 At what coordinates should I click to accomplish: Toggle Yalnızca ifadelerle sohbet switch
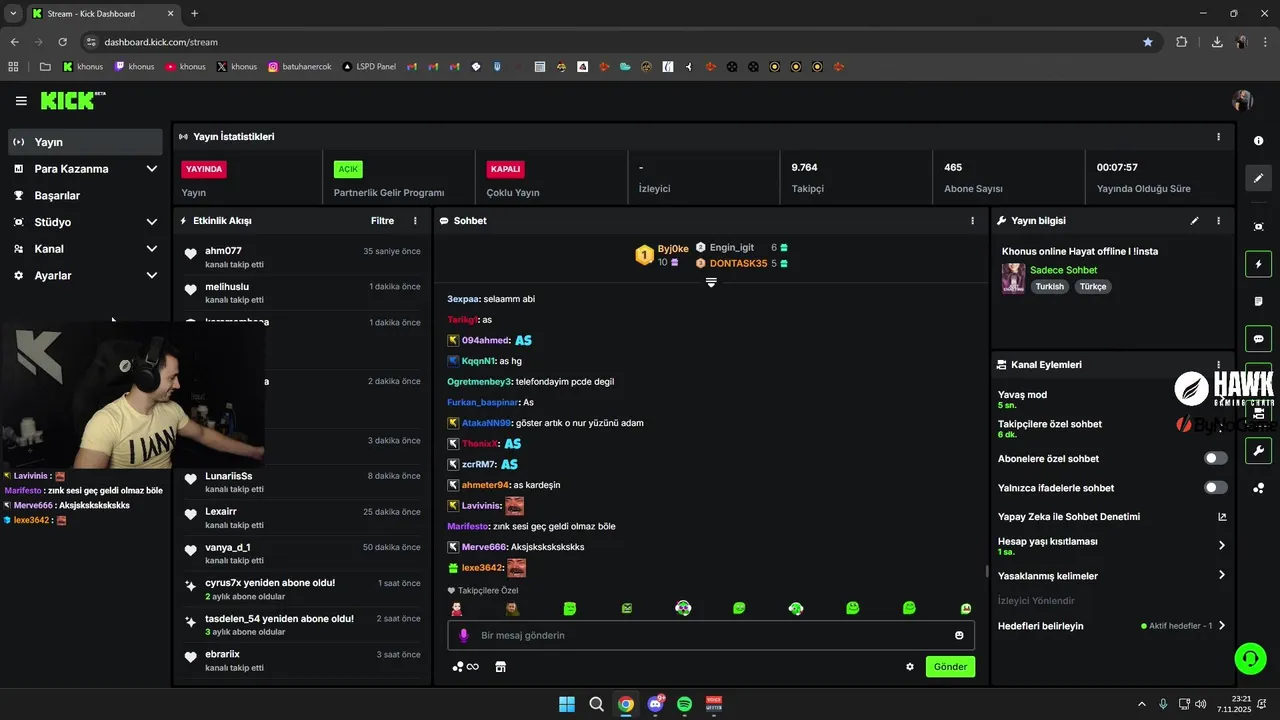[x=1216, y=487]
